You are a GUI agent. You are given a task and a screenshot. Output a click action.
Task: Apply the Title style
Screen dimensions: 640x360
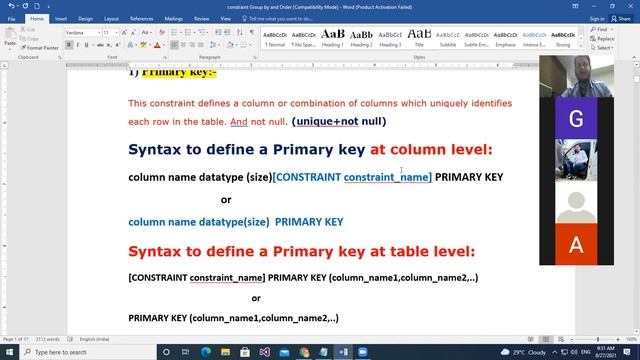(419, 38)
